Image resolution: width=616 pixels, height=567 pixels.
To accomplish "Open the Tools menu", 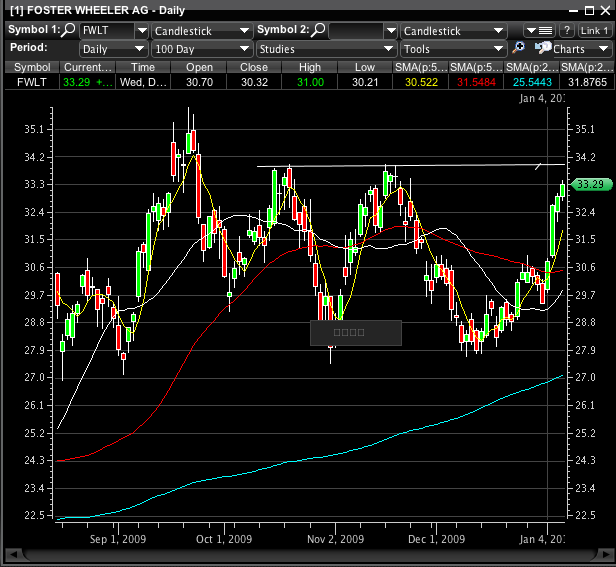I will pos(453,48).
